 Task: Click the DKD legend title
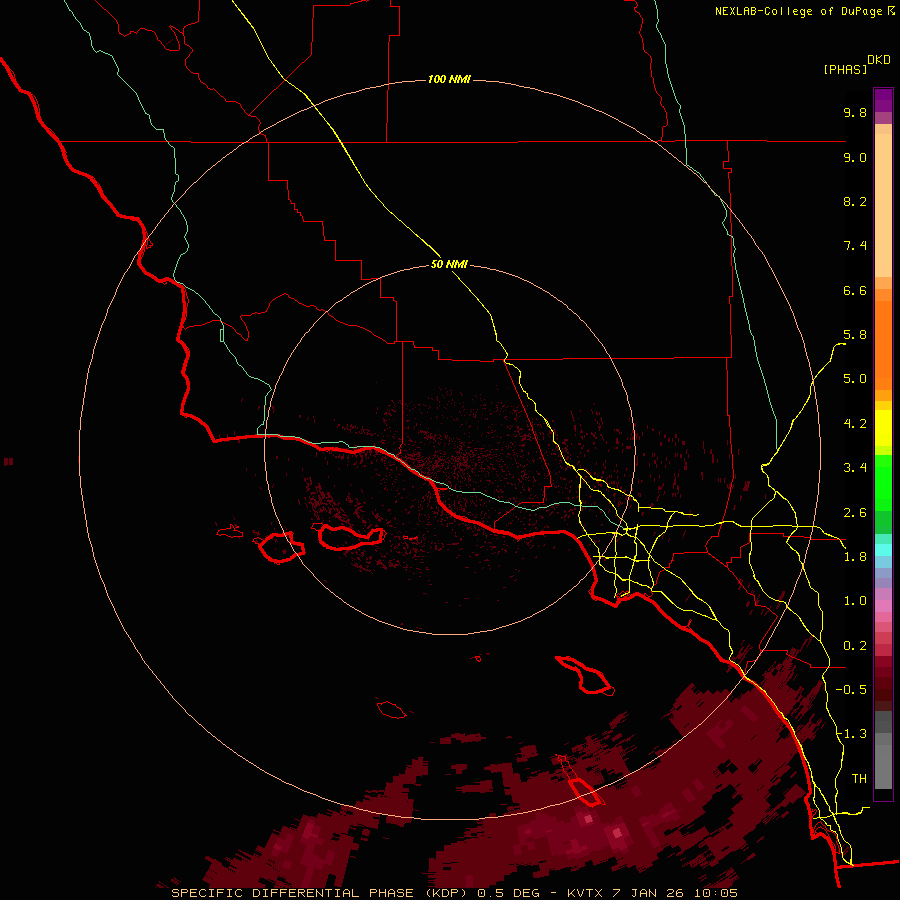click(879, 60)
